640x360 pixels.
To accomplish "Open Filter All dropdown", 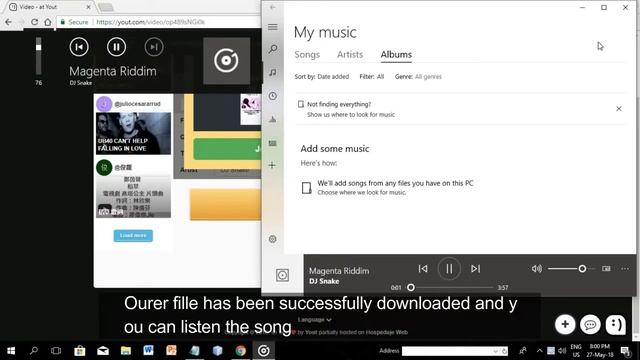I will click(371, 77).
